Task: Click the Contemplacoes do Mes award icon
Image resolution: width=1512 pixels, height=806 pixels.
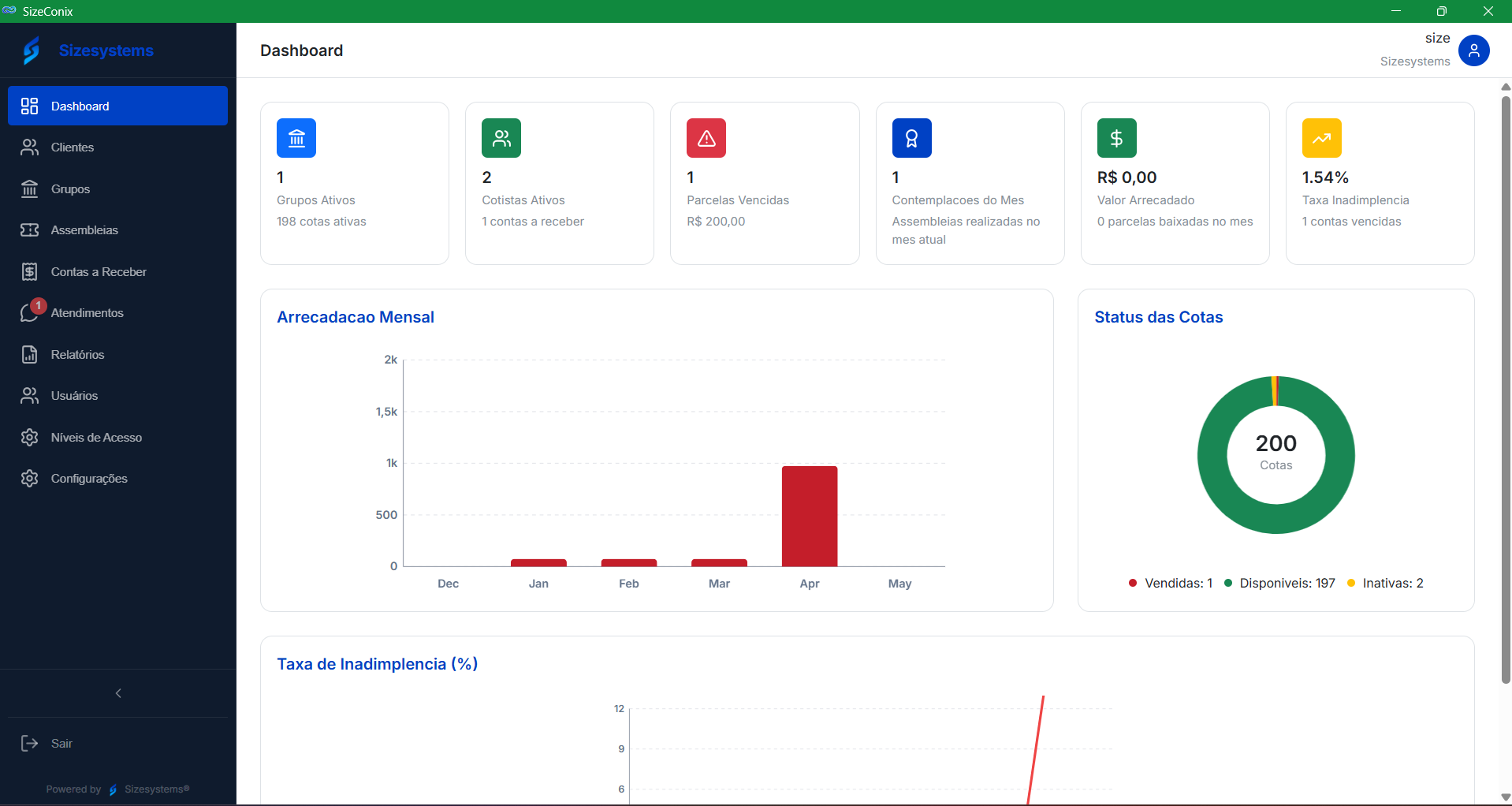Action: point(912,138)
